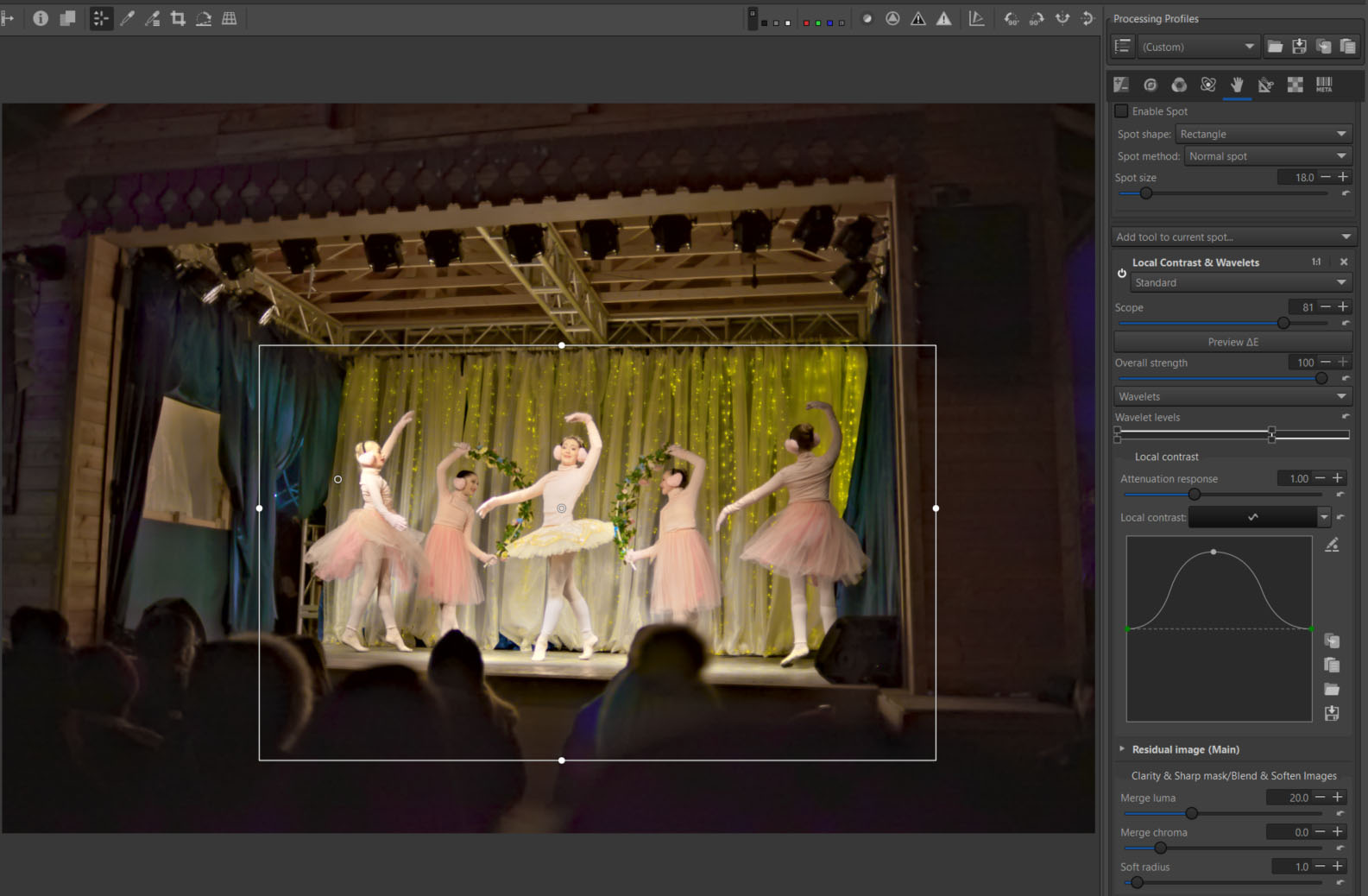Screen dimensions: 1368x896
Task: Enable the Enable Spot checkbox
Action: tap(1121, 111)
